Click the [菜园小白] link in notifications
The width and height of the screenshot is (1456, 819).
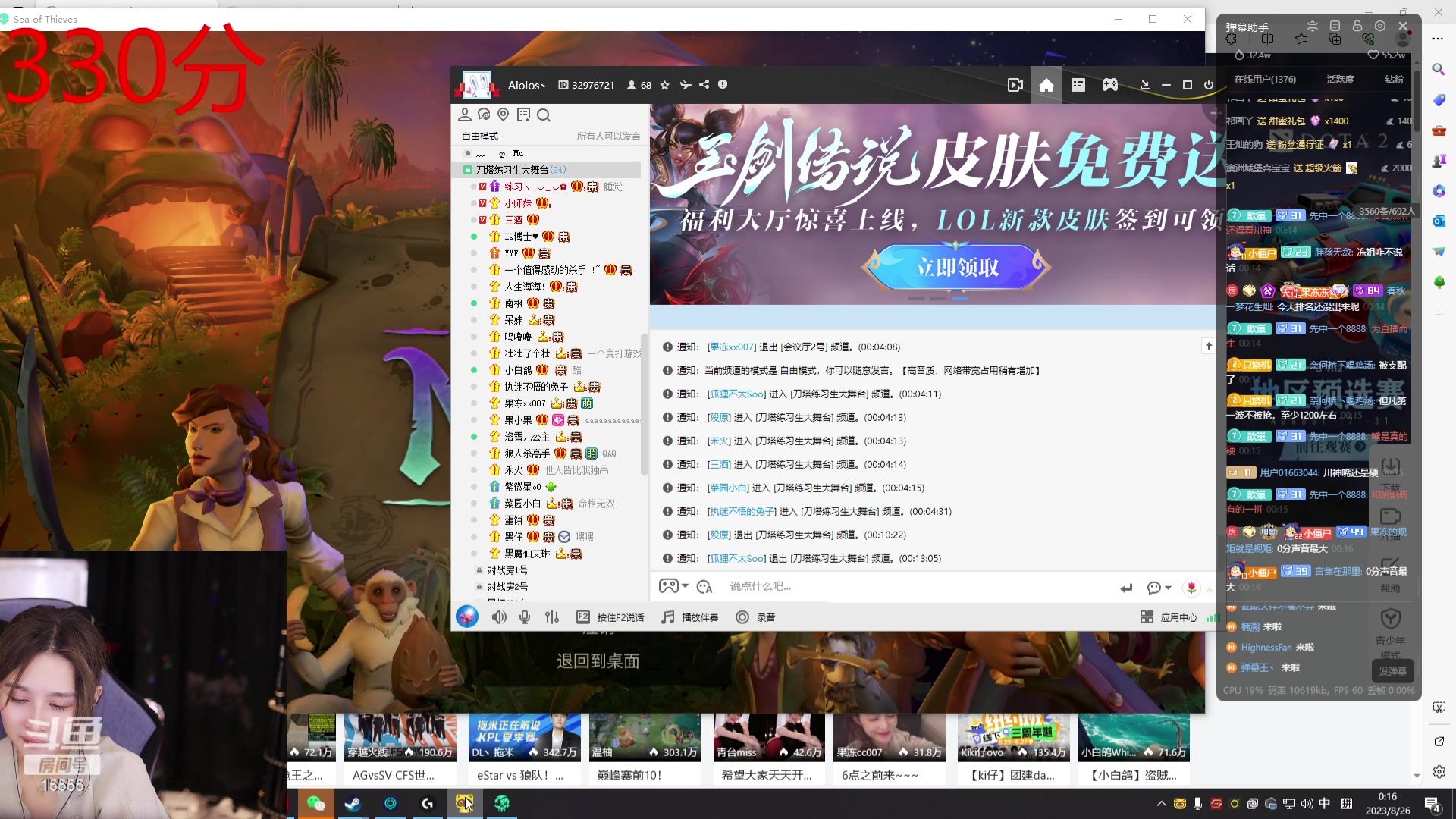(728, 488)
